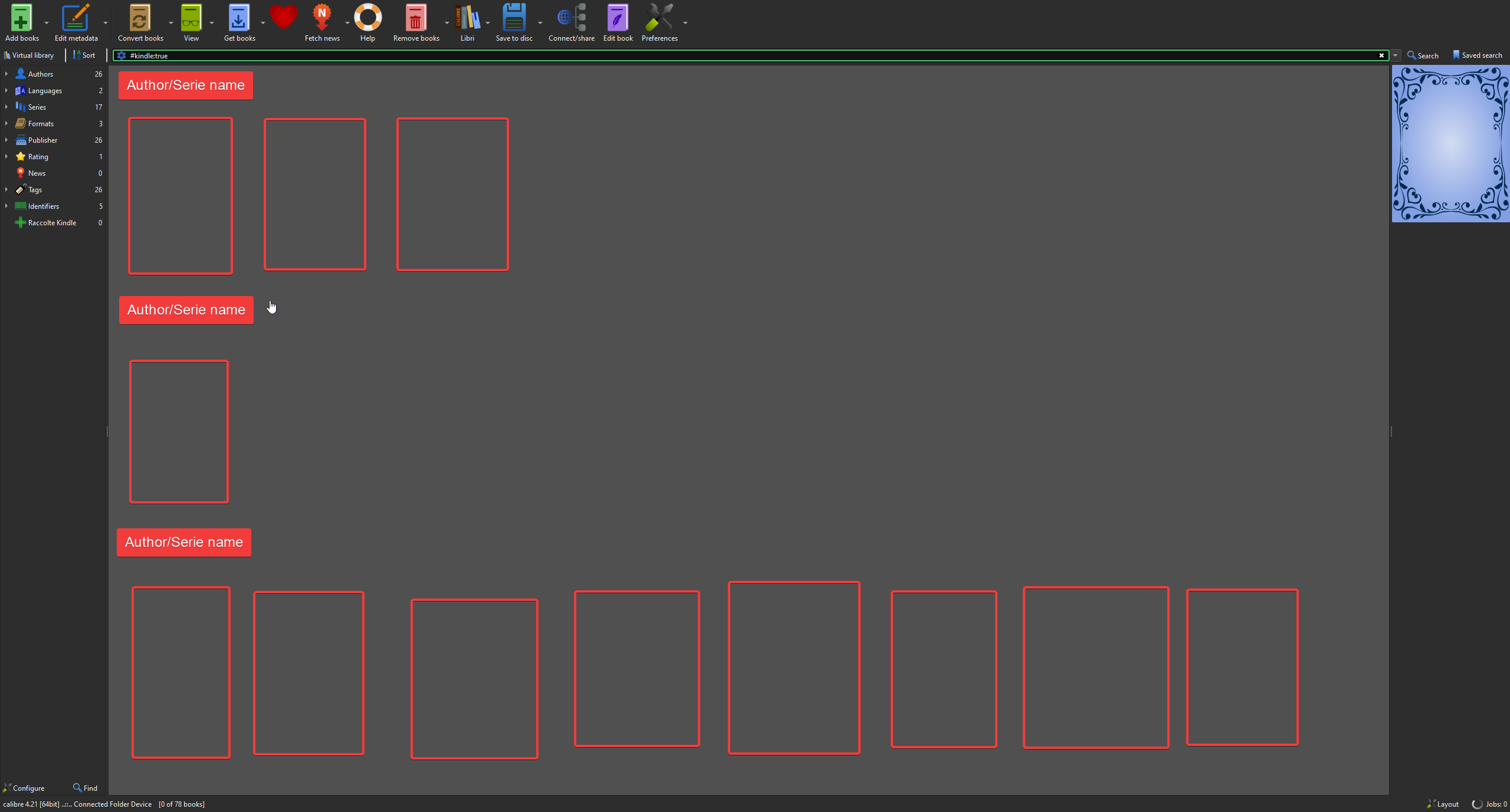1510x812 pixels.
Task: Click Save to disc floppy icon
Action: tap(514, 18)
